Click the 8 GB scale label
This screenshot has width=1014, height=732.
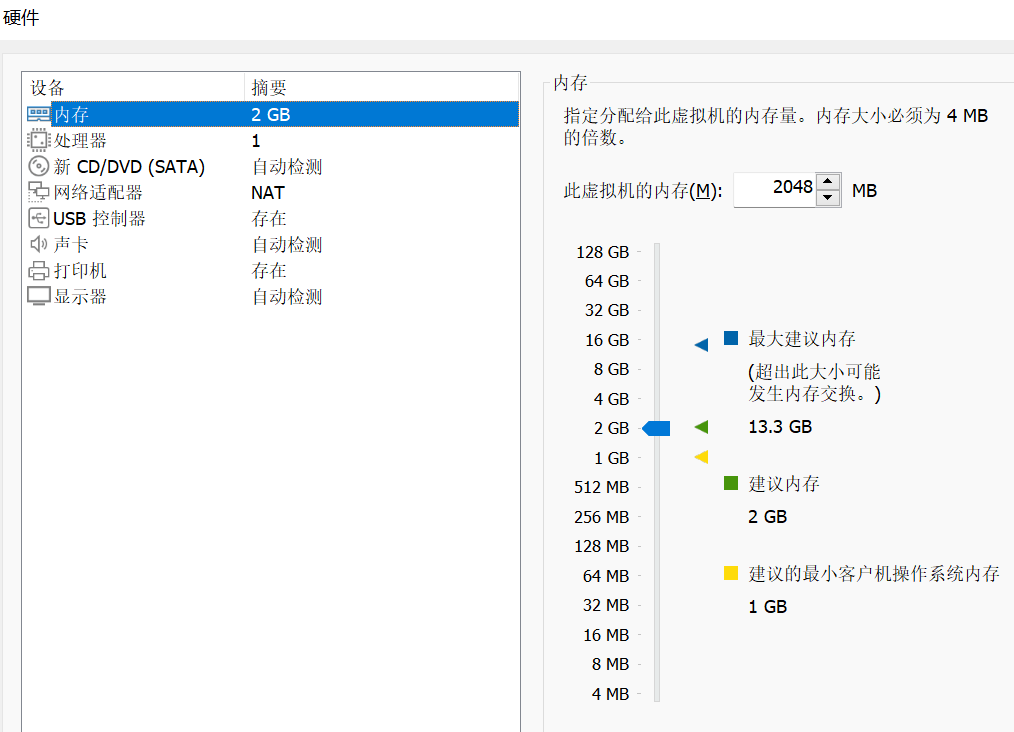(611, 369)
